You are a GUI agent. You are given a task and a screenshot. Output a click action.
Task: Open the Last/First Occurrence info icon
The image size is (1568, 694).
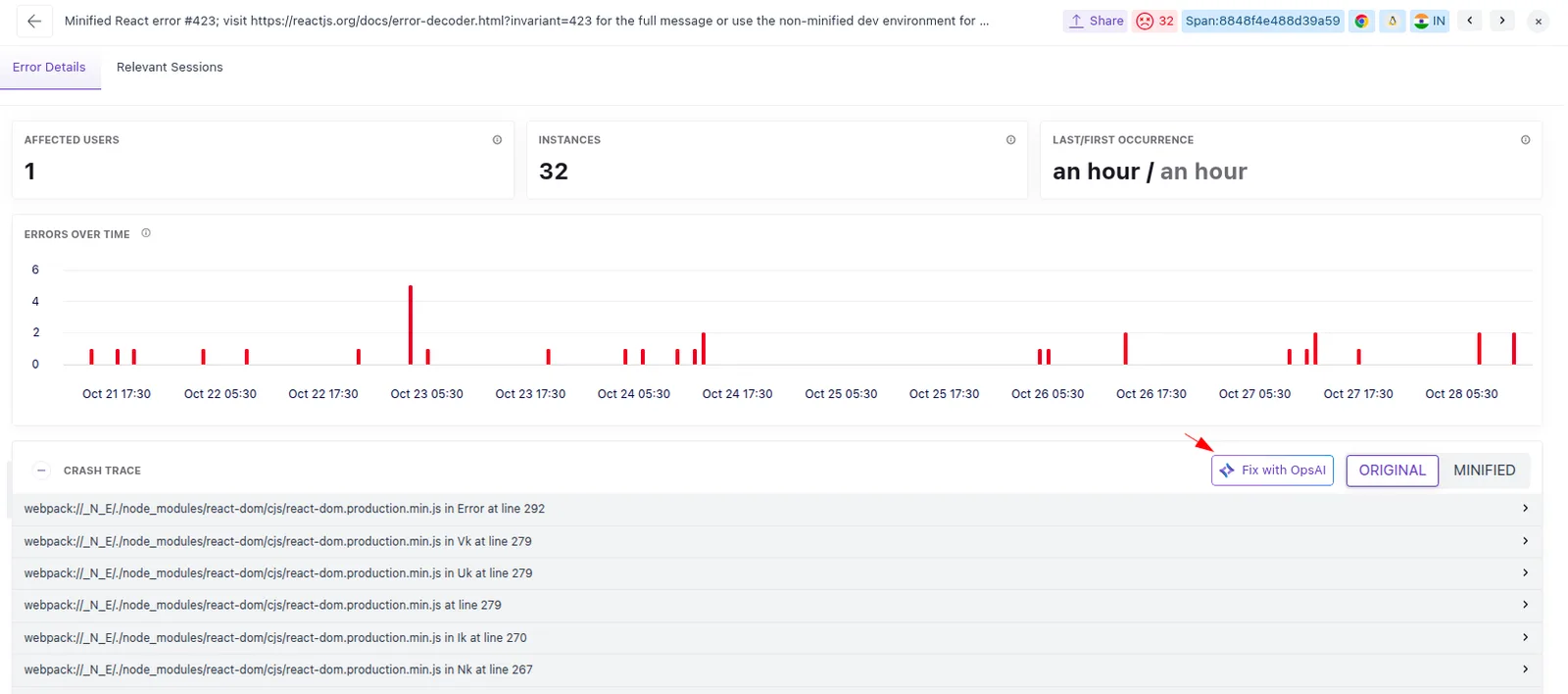pos(1525,140)
